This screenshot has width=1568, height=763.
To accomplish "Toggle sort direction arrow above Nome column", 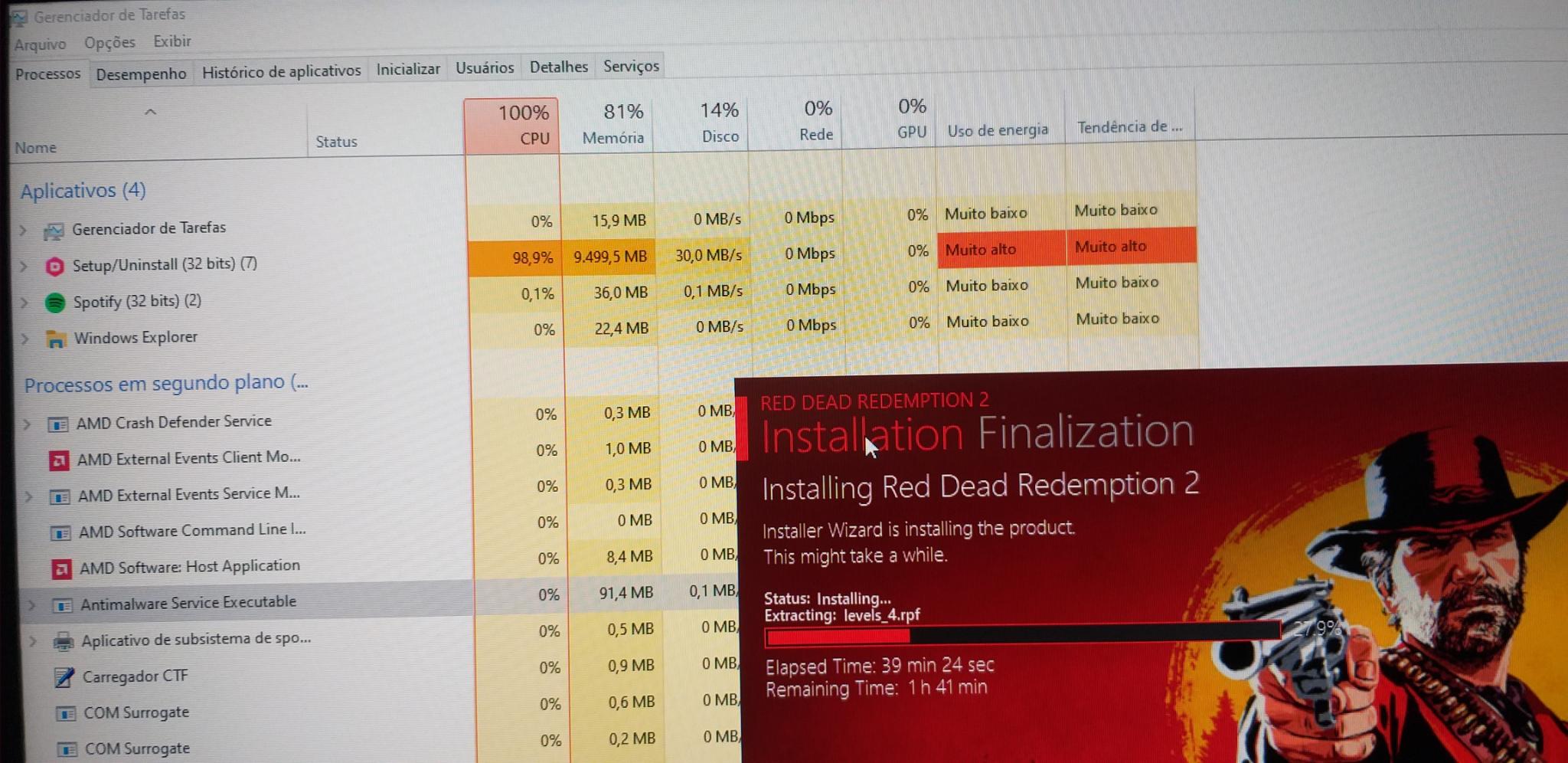I will coord(150,112).
